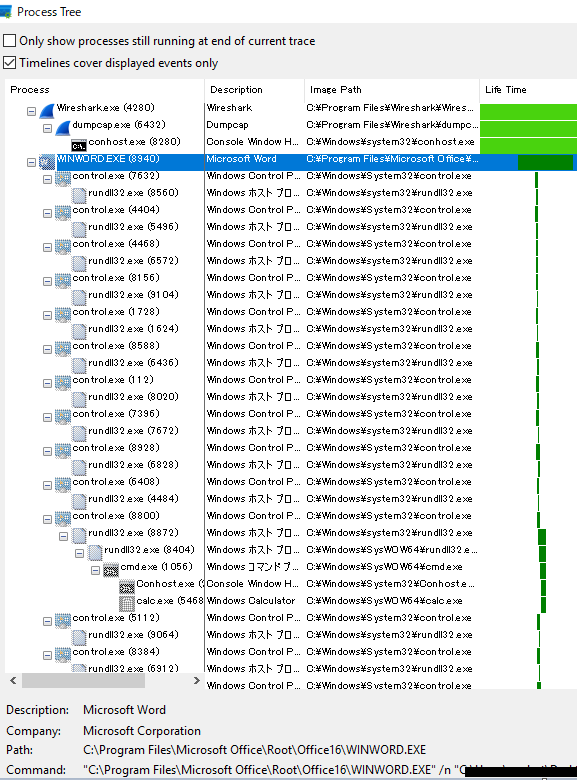Image resolution: width=577 pixels, height=780 pixels.
Task: Click the WINWORD.EXE path value text
Action: (254, 750)
